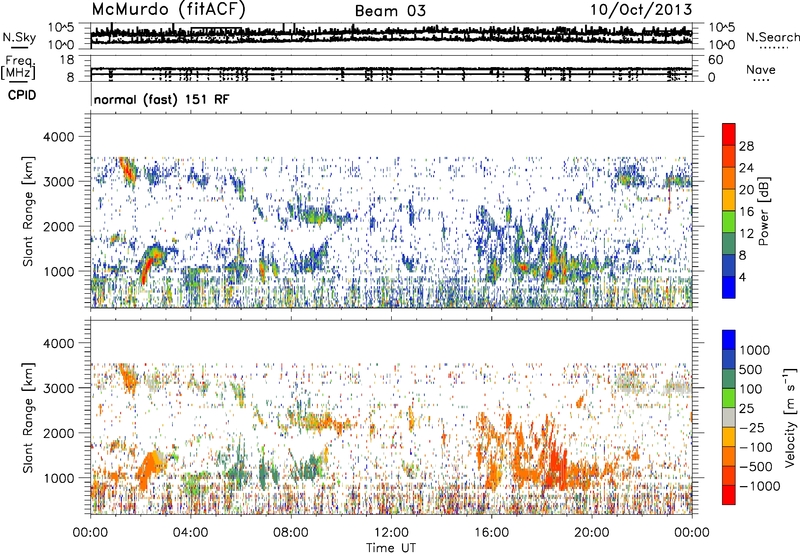
Task: Click the -25 tick on Velocity color bar
Action: tap(752, 428)
